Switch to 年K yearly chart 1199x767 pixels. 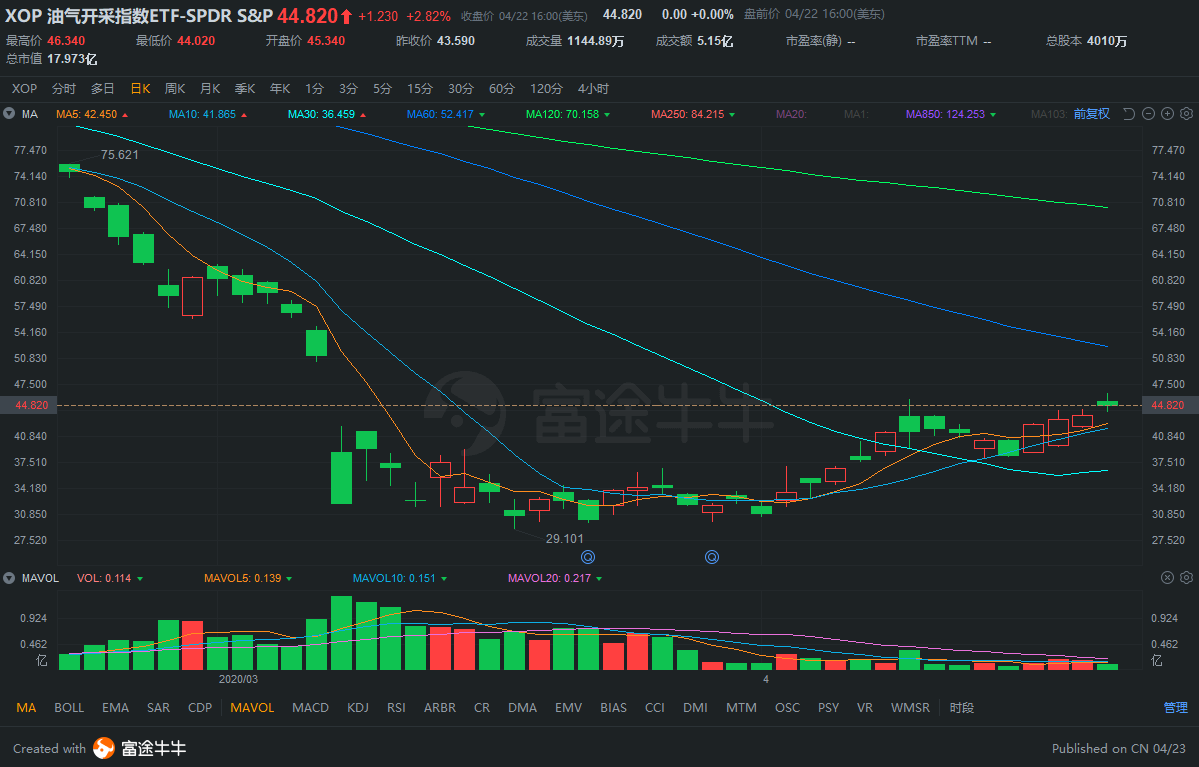(280, 89)
